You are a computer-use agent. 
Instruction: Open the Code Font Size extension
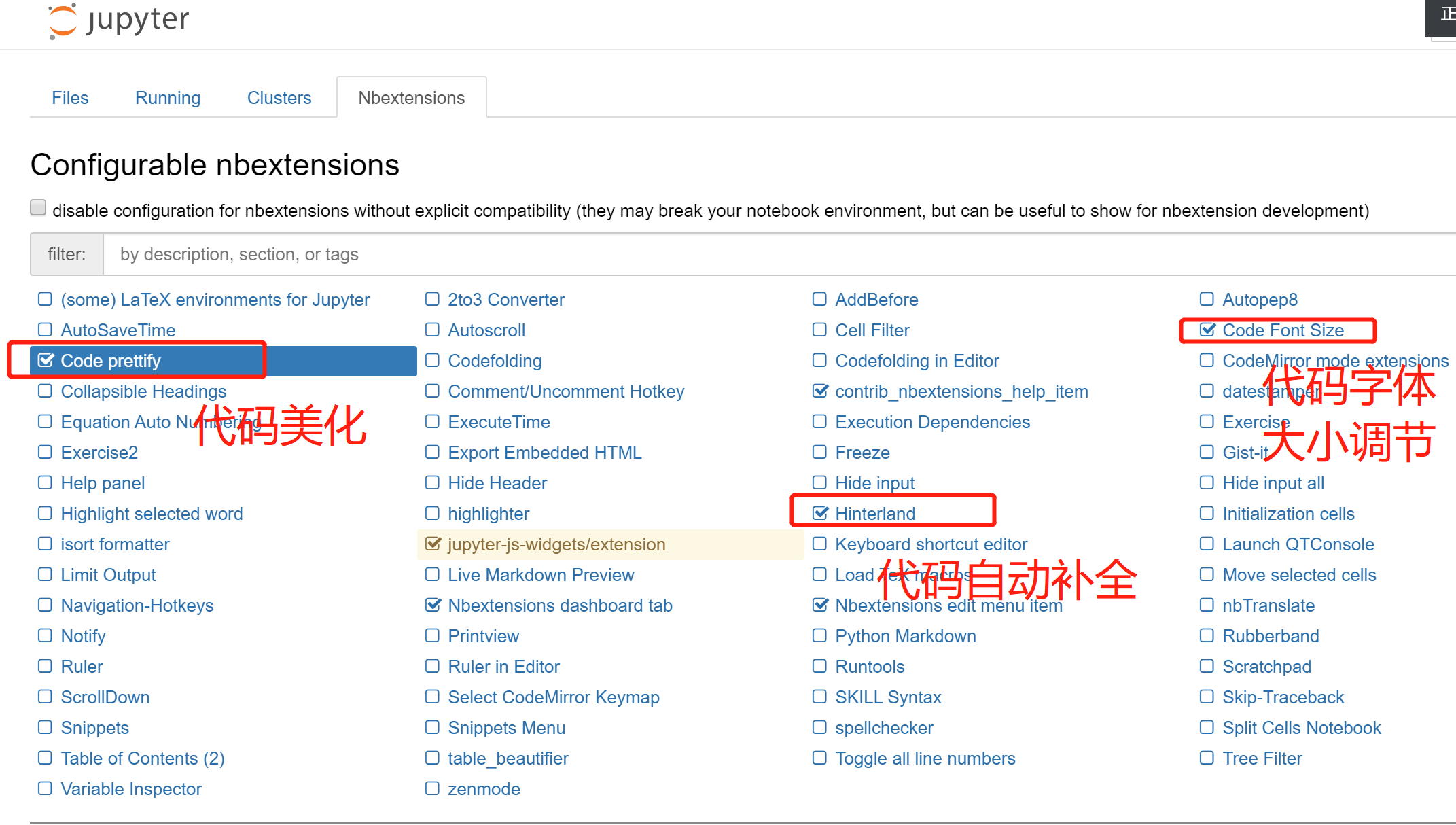pos(1283,330)
